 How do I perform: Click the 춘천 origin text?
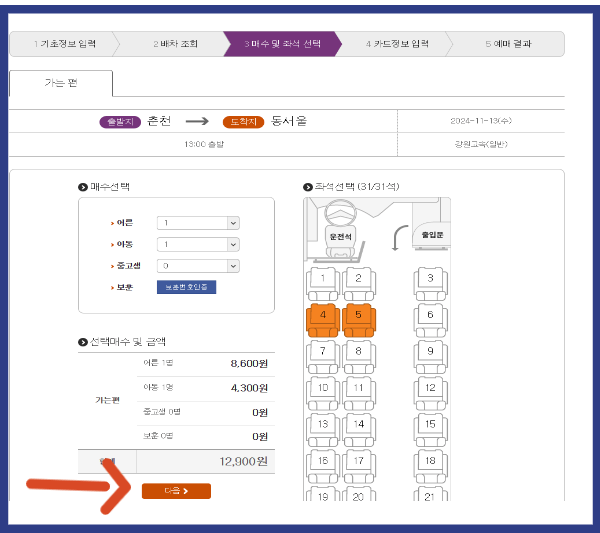click(159, 121)
